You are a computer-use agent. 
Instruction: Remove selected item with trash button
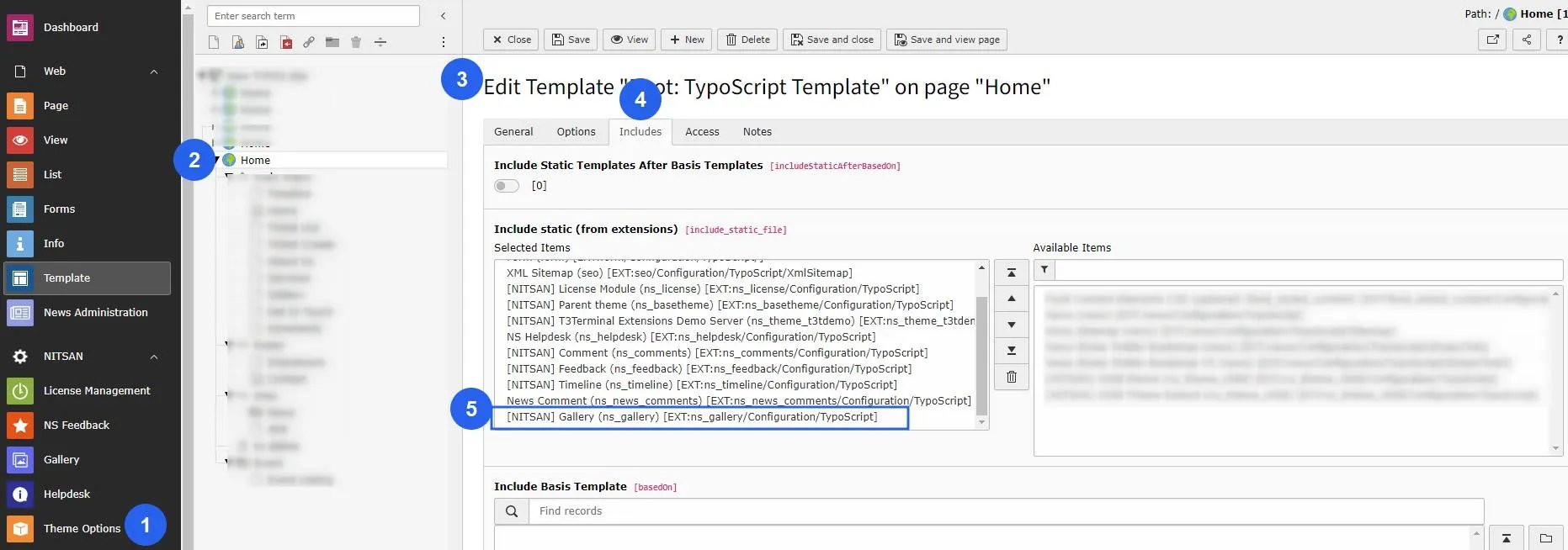click(1012, 378)
